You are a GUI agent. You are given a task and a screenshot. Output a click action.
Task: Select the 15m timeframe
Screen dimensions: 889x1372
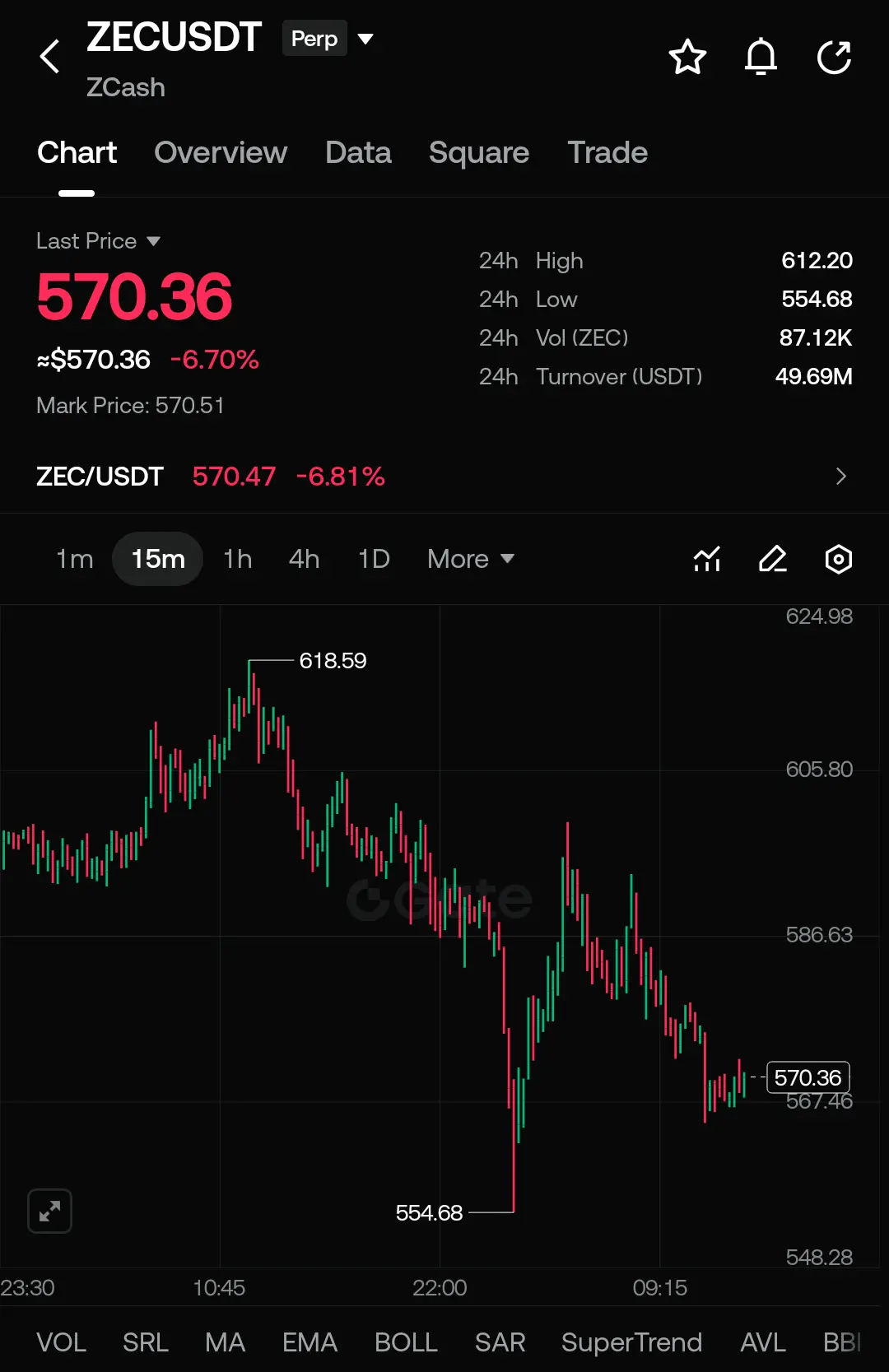click(157, 560)
